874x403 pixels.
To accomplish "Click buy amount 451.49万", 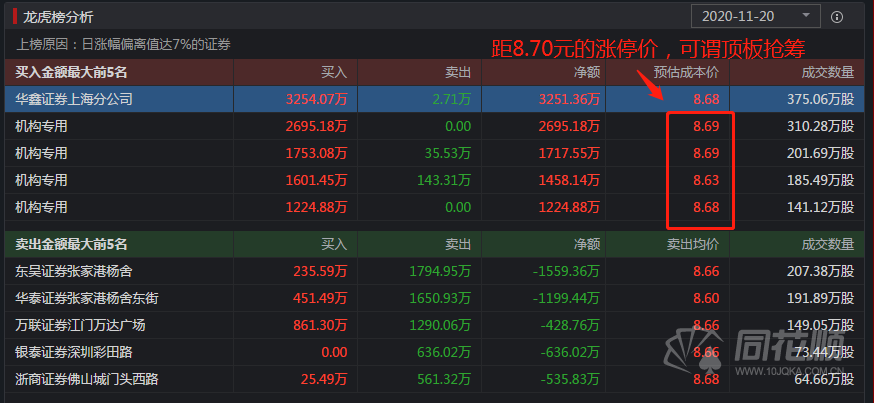I will click(319, 298).
